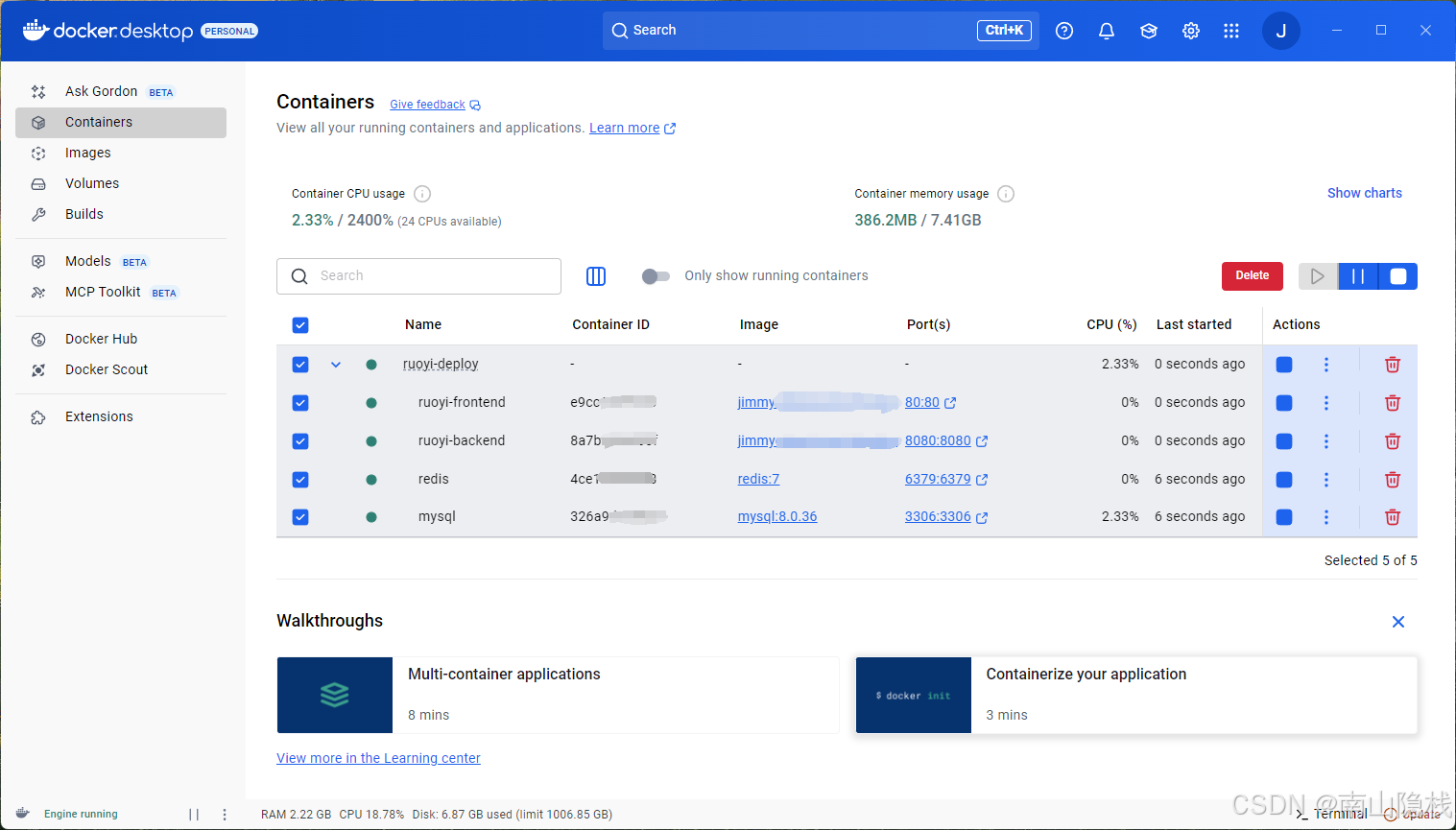Open Models in sidebar
The image size is (1456, 830).
[x=121, y=261]
